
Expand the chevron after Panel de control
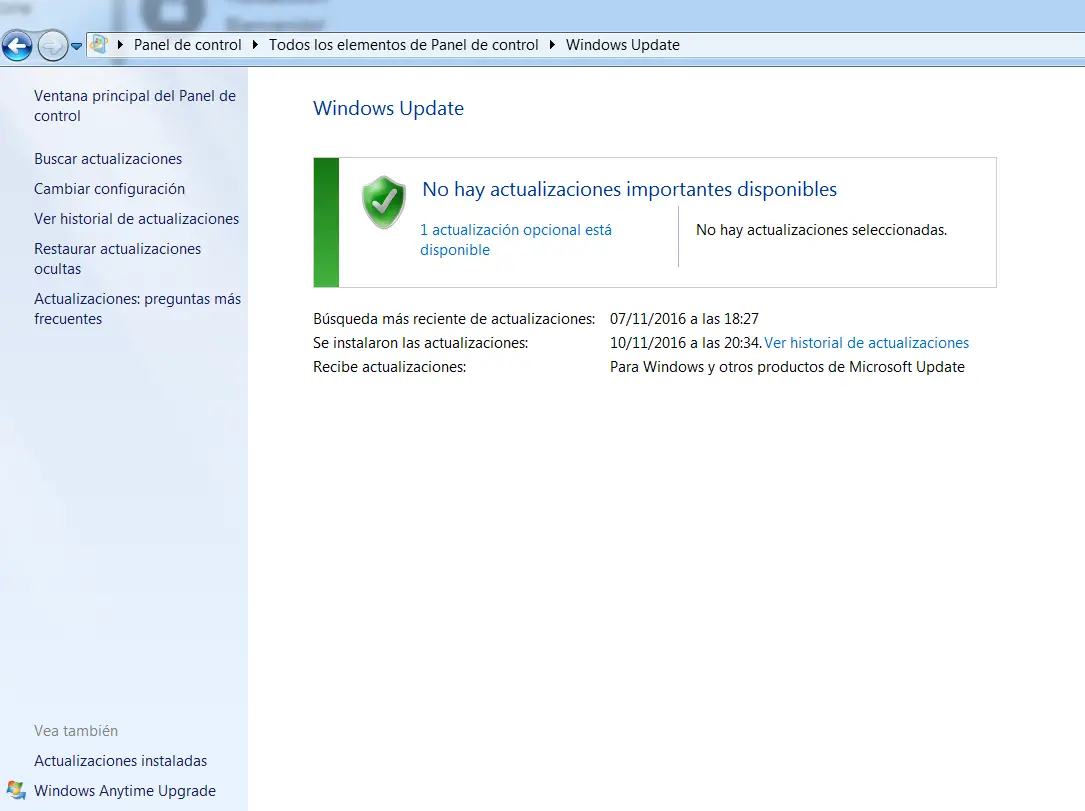(x=255, y=45)
